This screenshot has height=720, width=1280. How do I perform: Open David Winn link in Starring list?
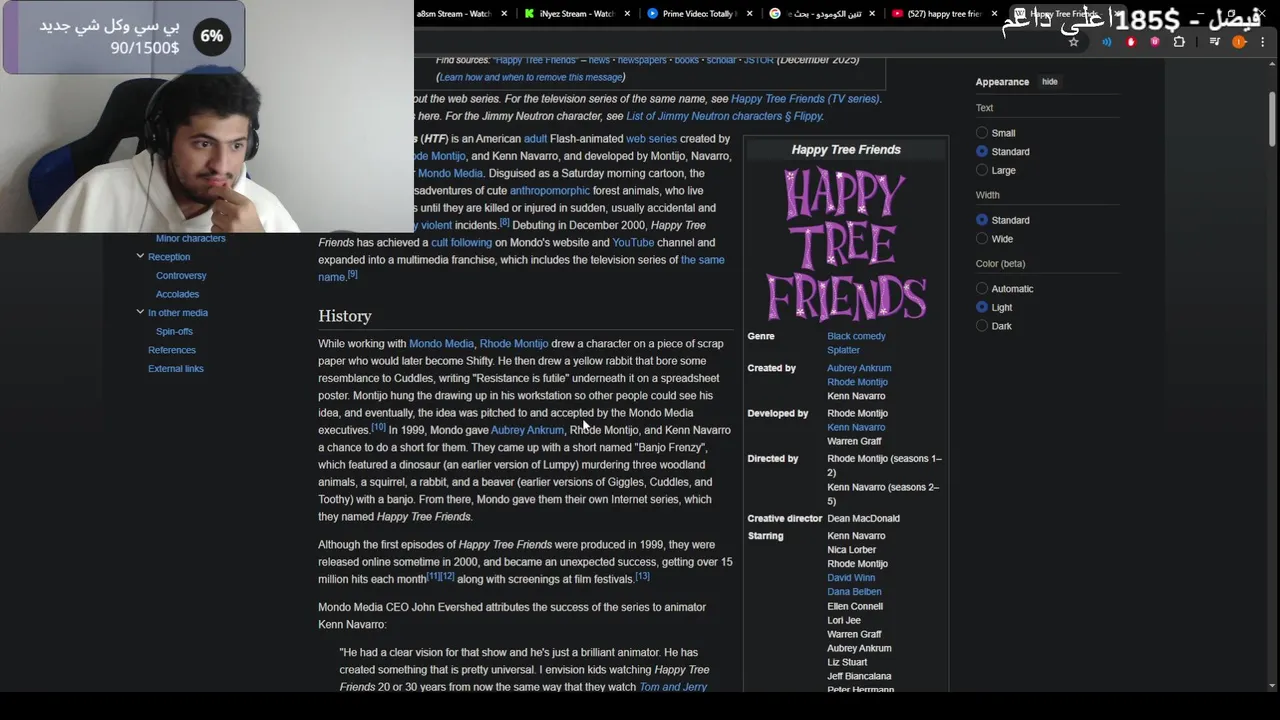click(x=851, y=578)
